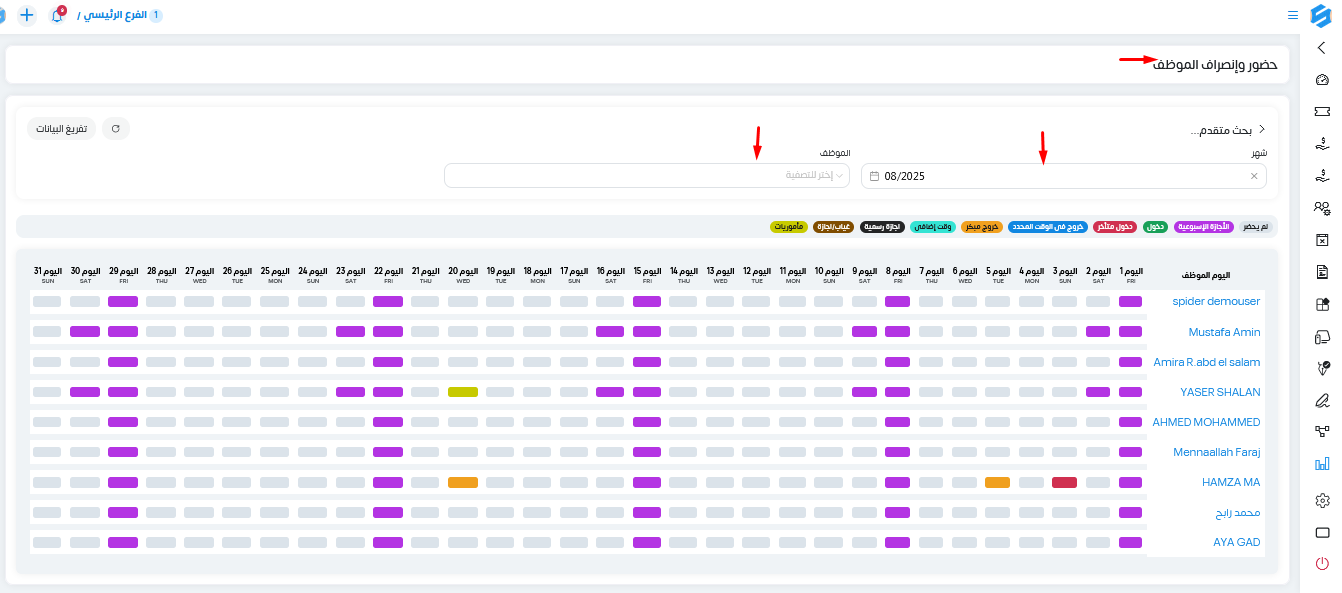
Task: Click the refresh data icon button
Action: tap(116, 129)
